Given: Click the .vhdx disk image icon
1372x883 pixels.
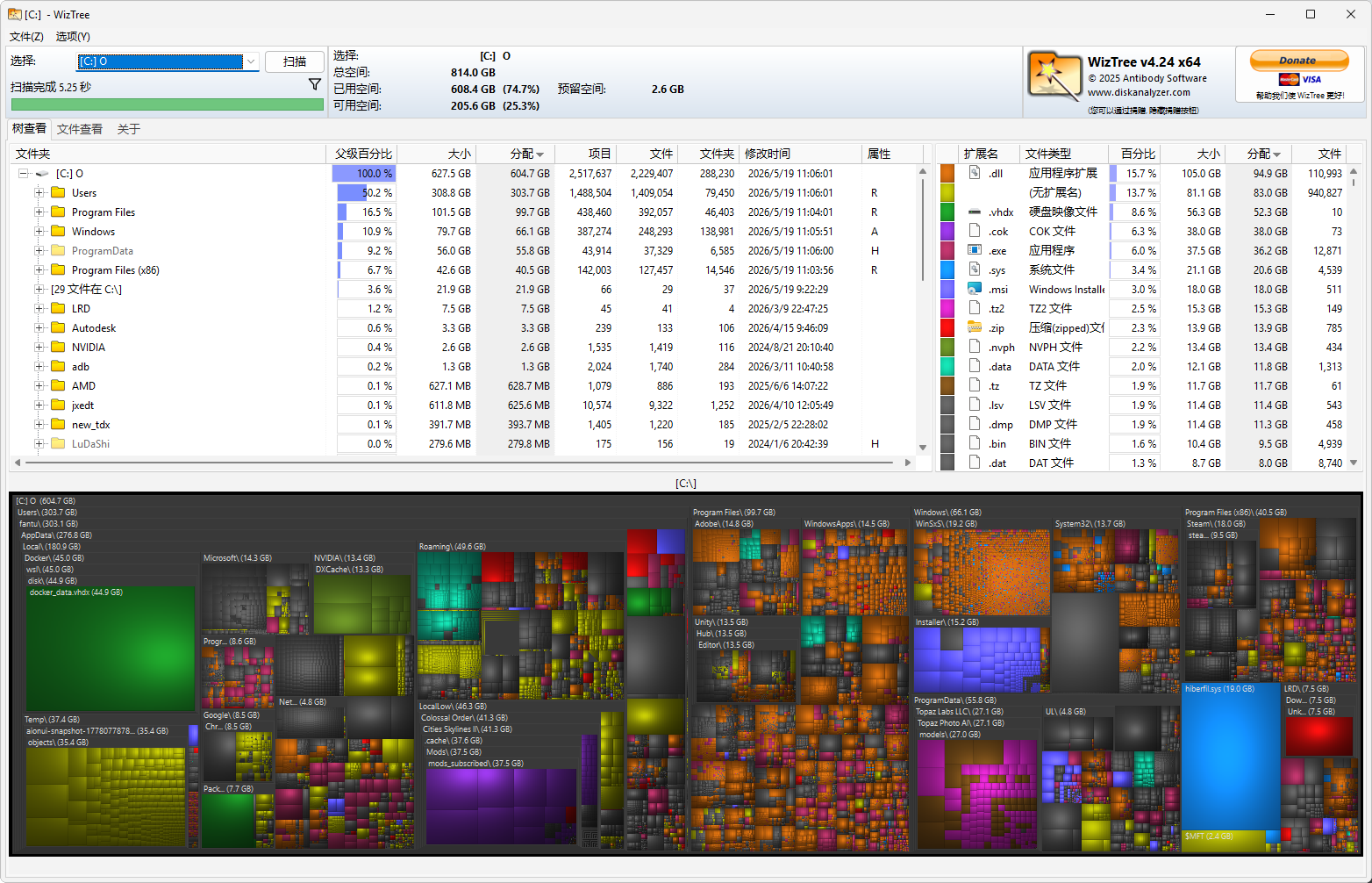Looking at the screenshot, I should click(x=974, y=212).
